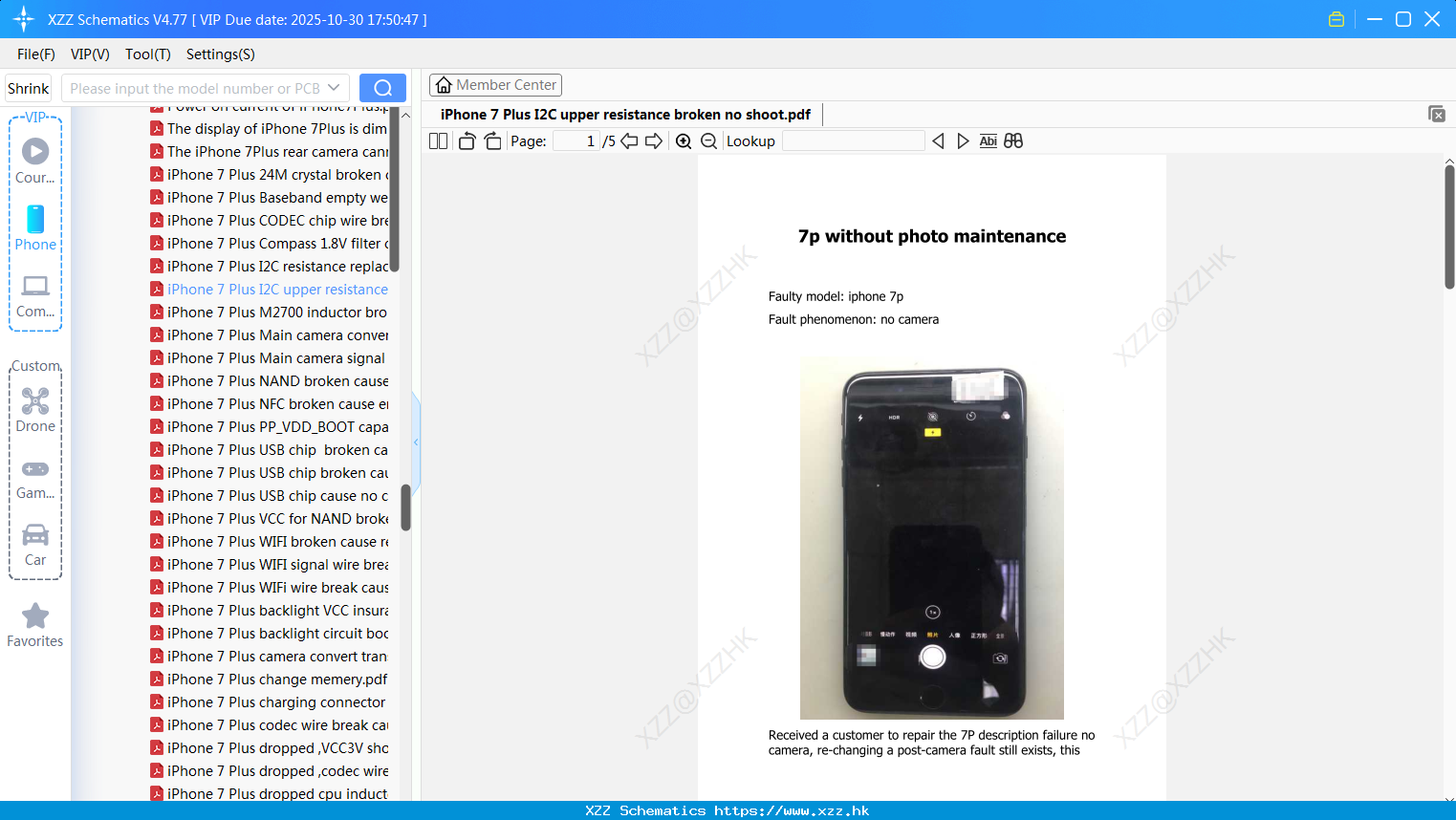
Task: Click the PDF viewer vertical scrollbar
Action: 1449,227
